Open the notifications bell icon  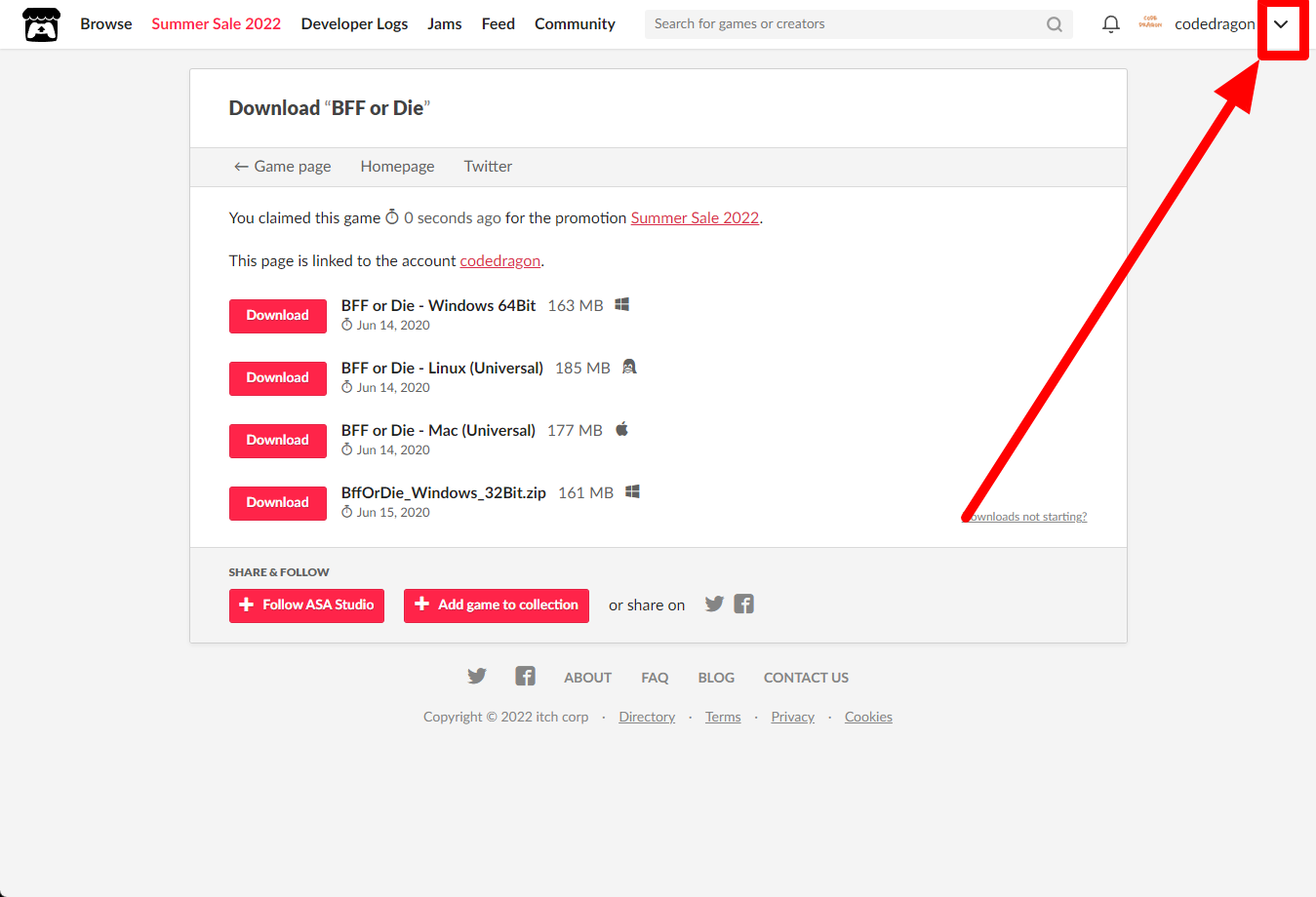click(x=1110, y=24)
